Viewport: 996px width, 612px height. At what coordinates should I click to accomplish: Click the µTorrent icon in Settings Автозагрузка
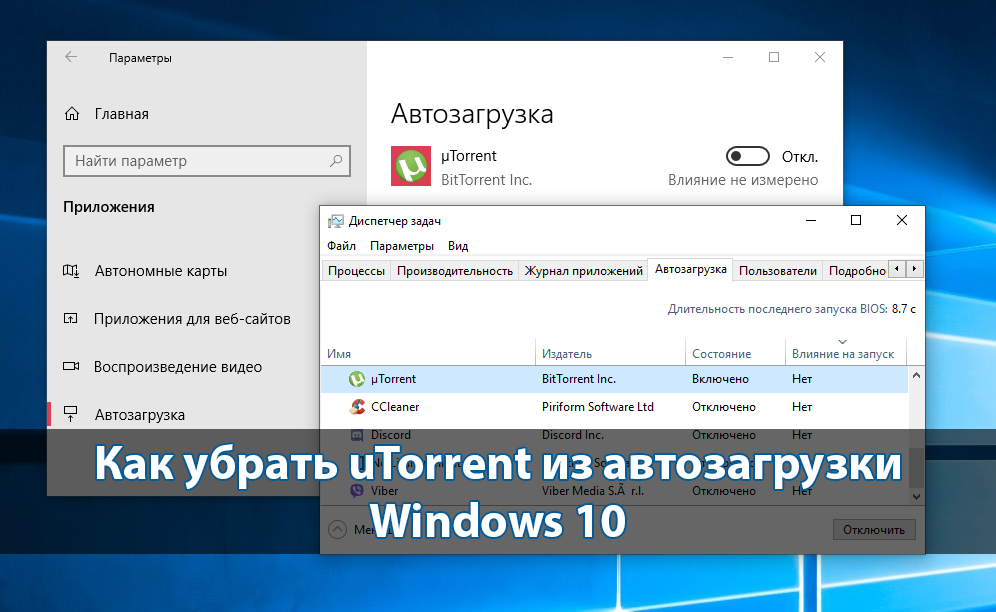coord(411,167)
